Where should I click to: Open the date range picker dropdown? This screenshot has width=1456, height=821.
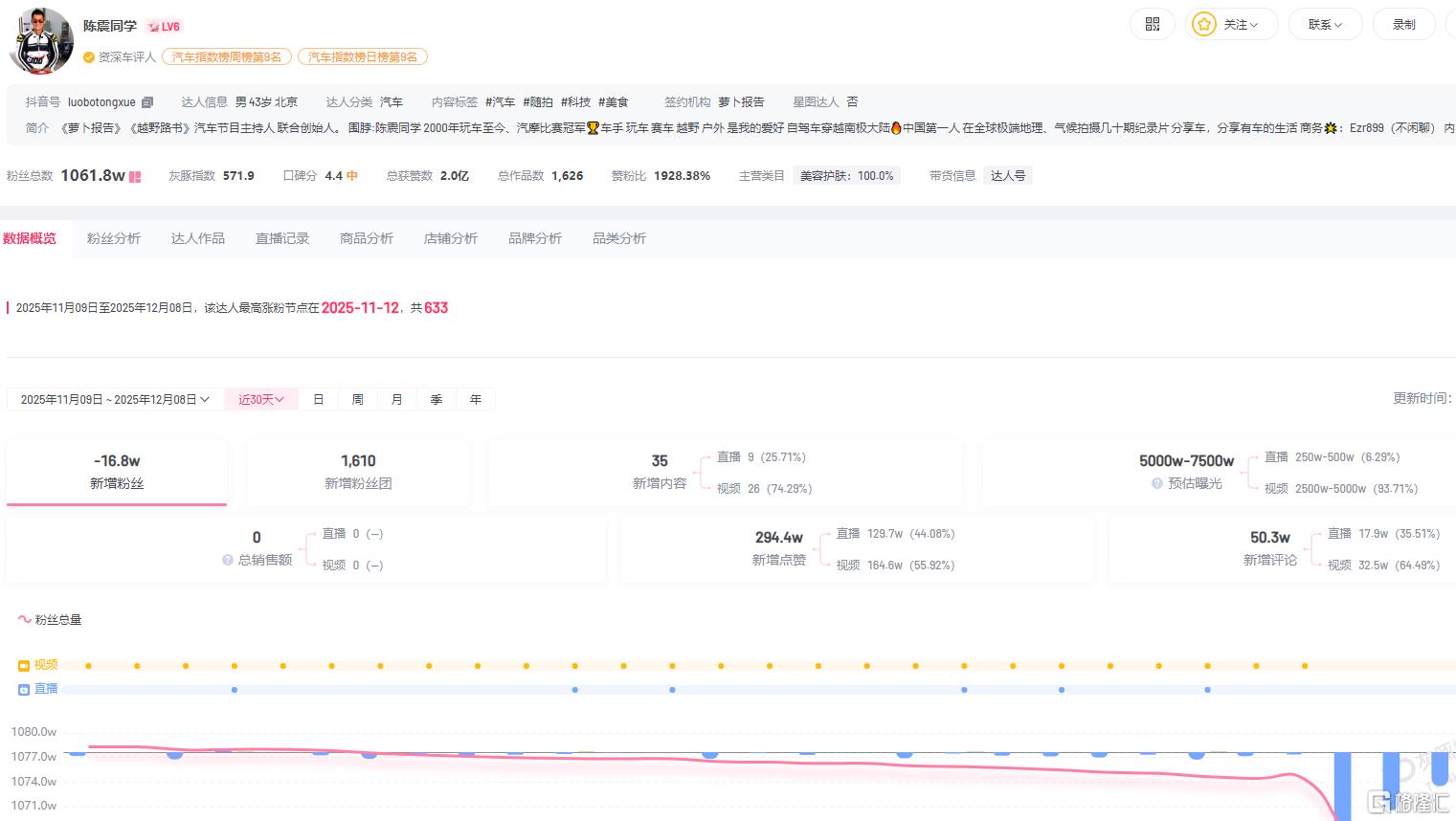click(115, 400)
